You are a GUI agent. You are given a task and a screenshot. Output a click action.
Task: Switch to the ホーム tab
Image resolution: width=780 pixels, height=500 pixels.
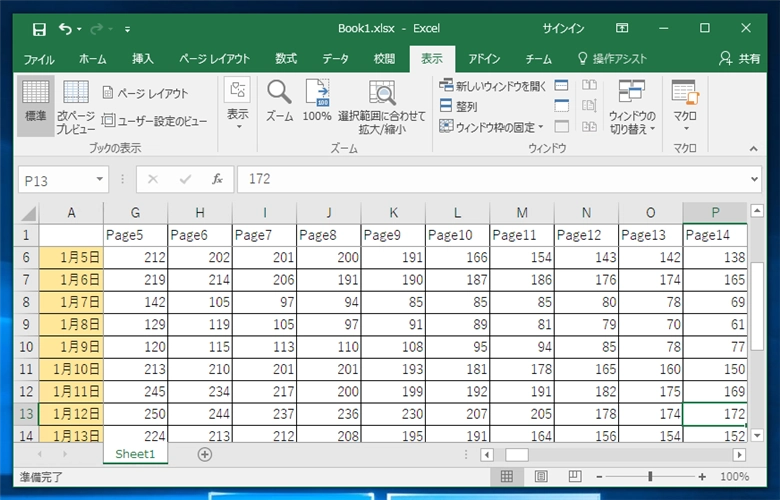(x=93, y=59)
